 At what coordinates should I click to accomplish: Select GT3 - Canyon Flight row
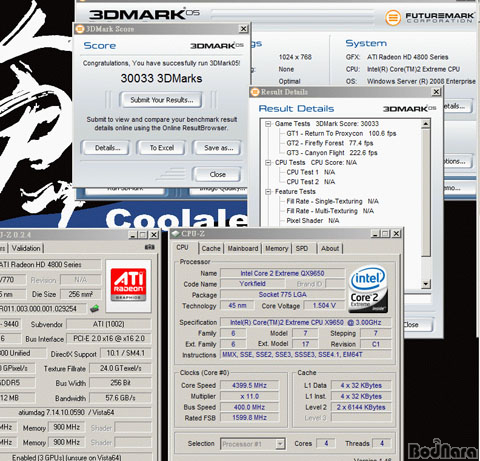tap(332, 153)
